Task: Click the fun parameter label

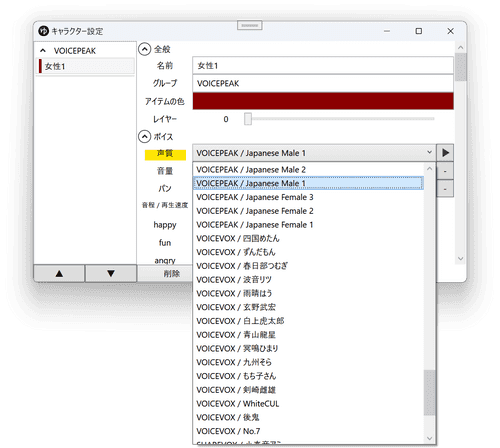Action: pyautogui.click(x=165, y=243)
